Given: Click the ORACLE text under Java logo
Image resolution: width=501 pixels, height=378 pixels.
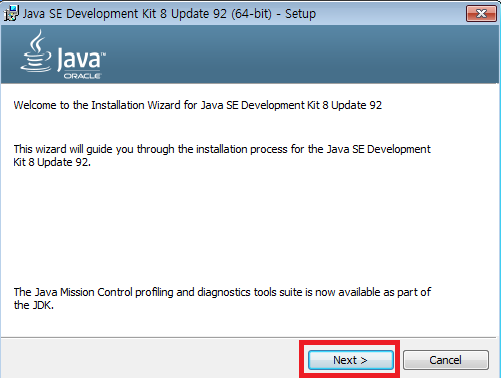Looking at the screenshot, I should tap(82, 76).
